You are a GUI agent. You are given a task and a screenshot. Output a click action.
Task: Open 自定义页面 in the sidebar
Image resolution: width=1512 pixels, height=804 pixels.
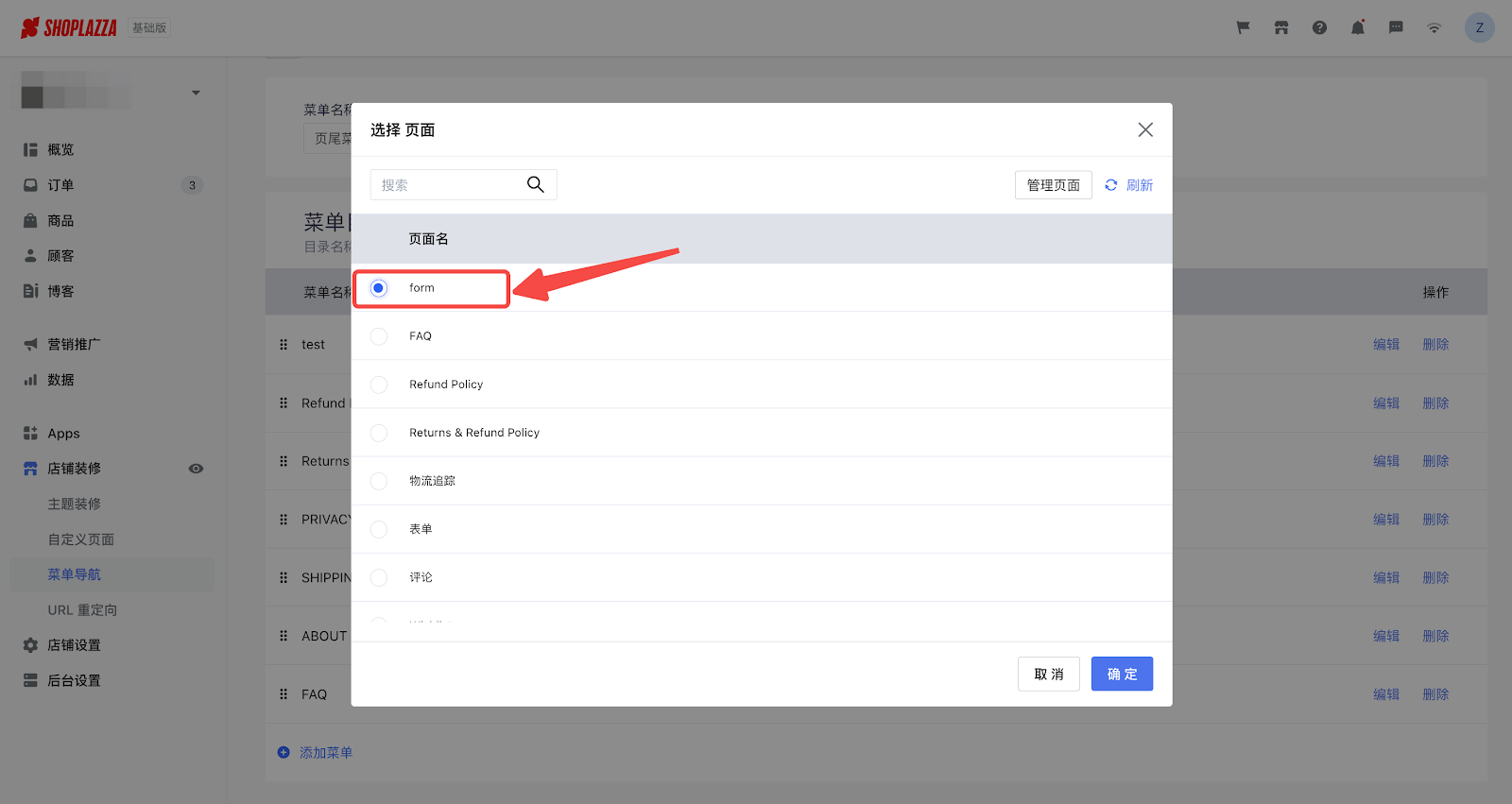point(81,539)
